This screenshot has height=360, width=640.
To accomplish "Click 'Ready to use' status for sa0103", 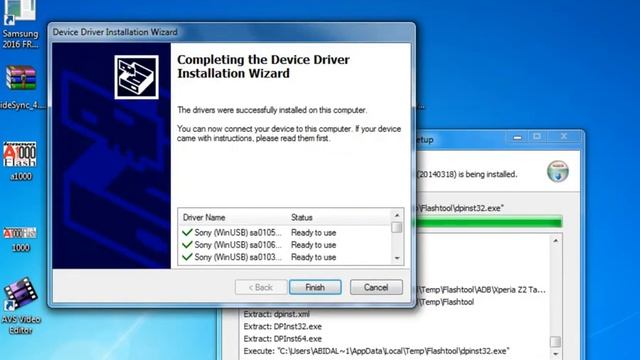I will coord(313,257).
